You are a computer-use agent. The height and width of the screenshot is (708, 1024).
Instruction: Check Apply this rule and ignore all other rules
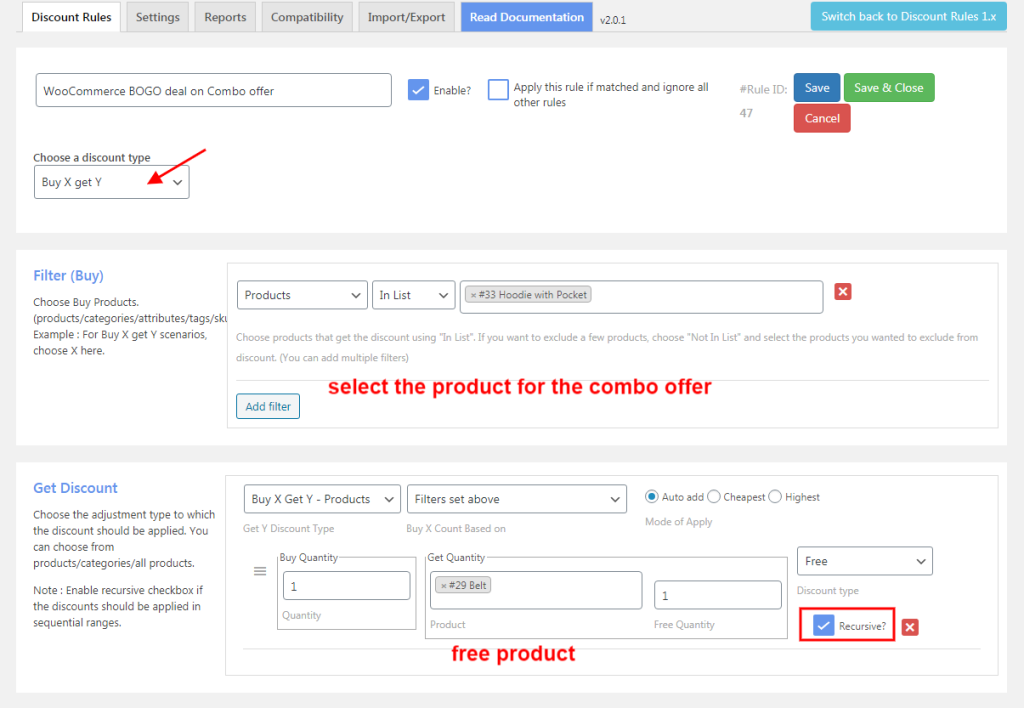pos(497,89)
